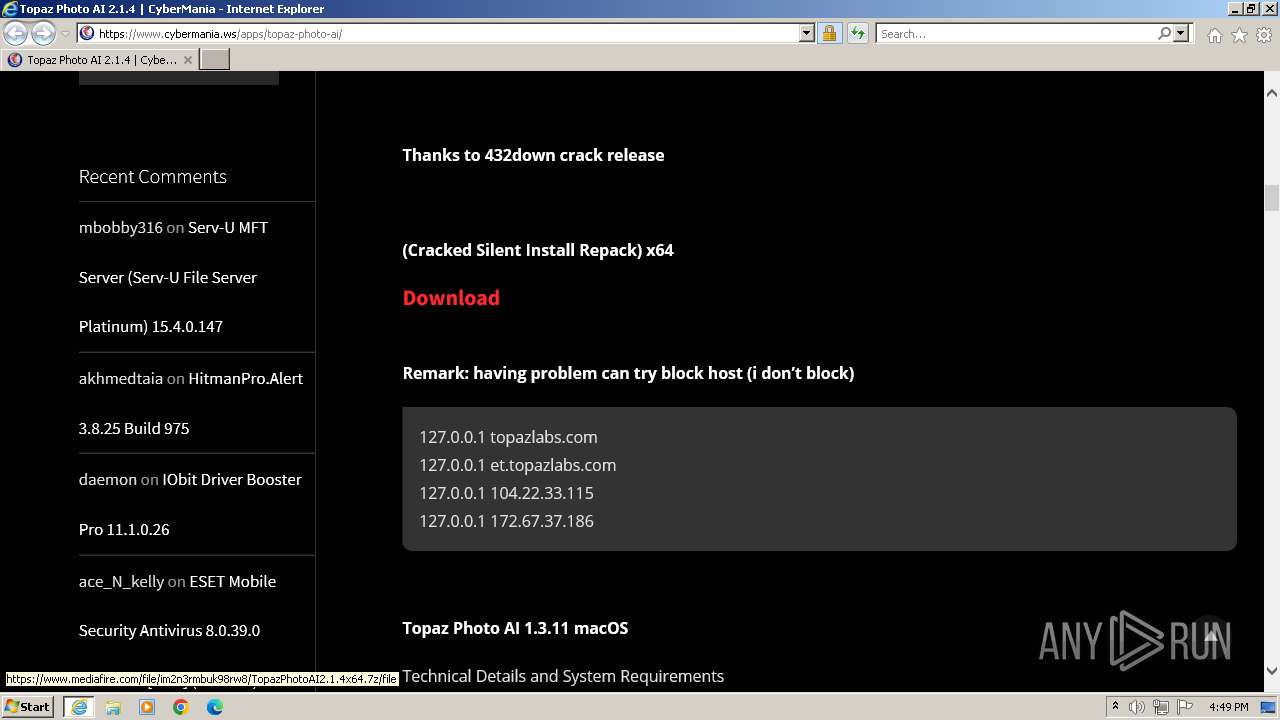The image size is (1280, 720).
Task: Open Windows Media Player taskbar icon
Action: click(147, 707)
